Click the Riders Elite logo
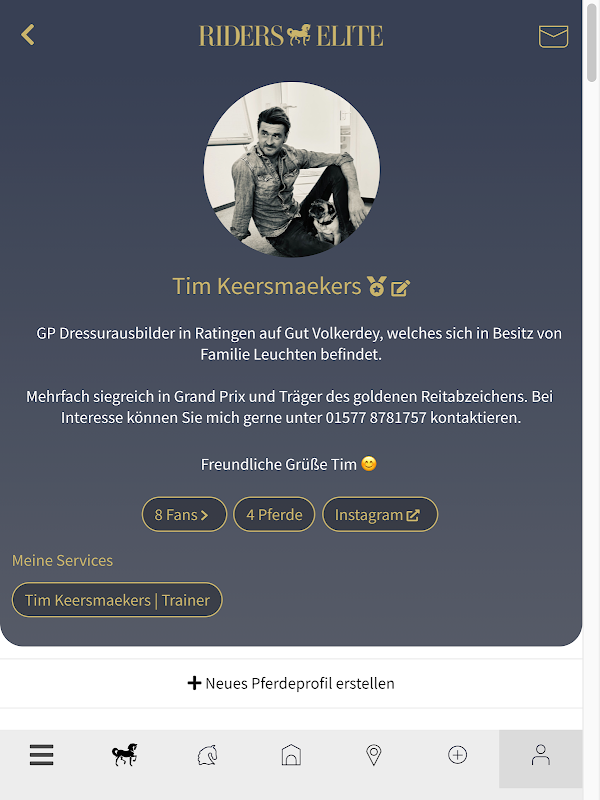Screen dimensions: 600x800 [291, 36]
